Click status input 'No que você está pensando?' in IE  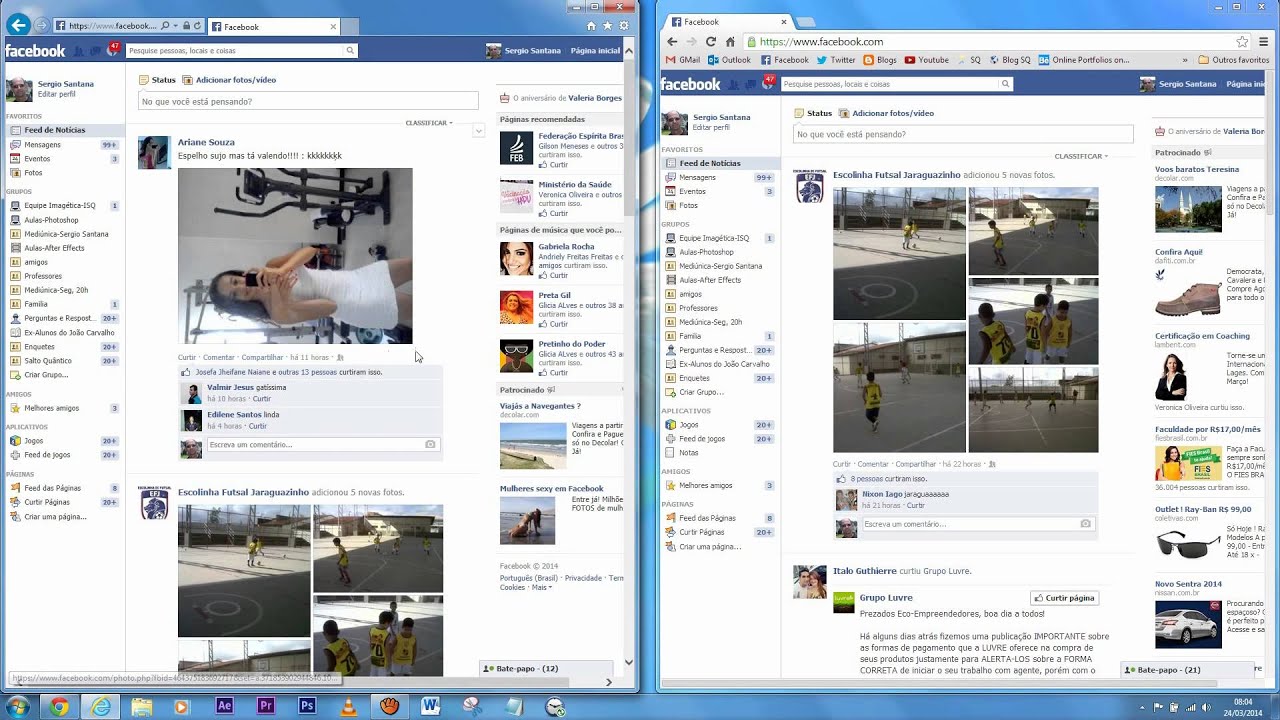pyautogui.click(x=308, y=101)
